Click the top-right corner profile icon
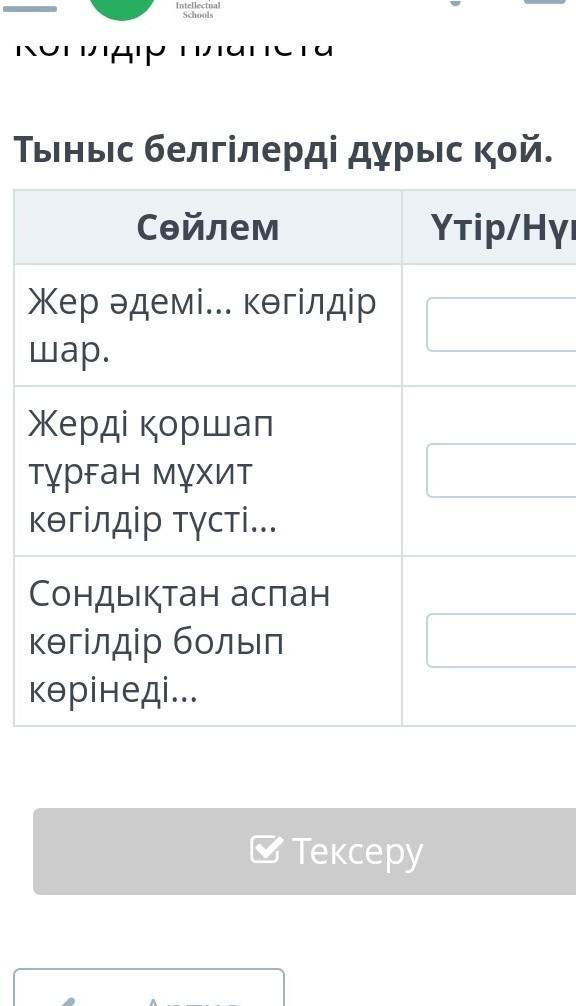The width and height of the screenshot is (576, 1006). 545,2
